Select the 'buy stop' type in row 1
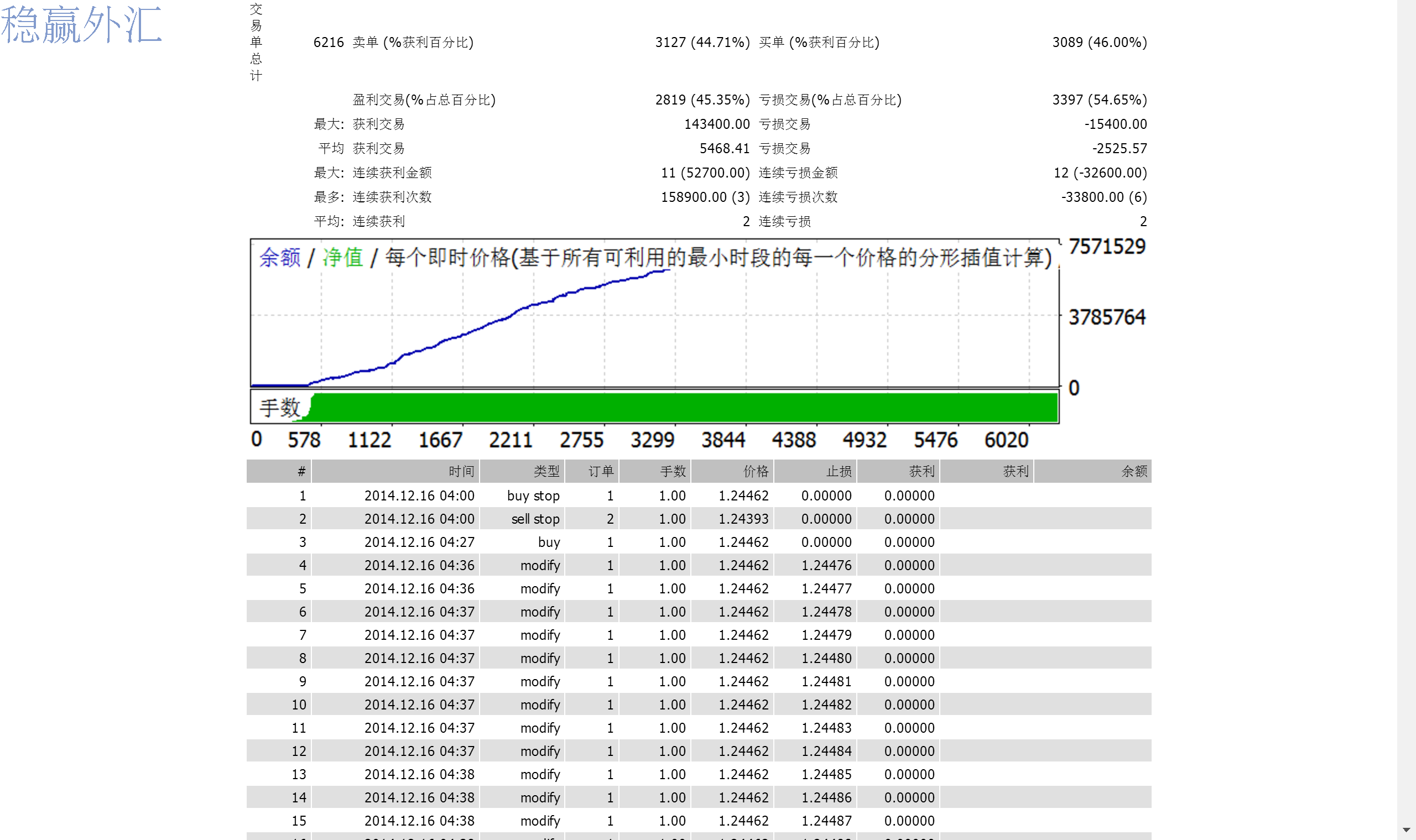The image size is (1416, 840). pos(533,496)
